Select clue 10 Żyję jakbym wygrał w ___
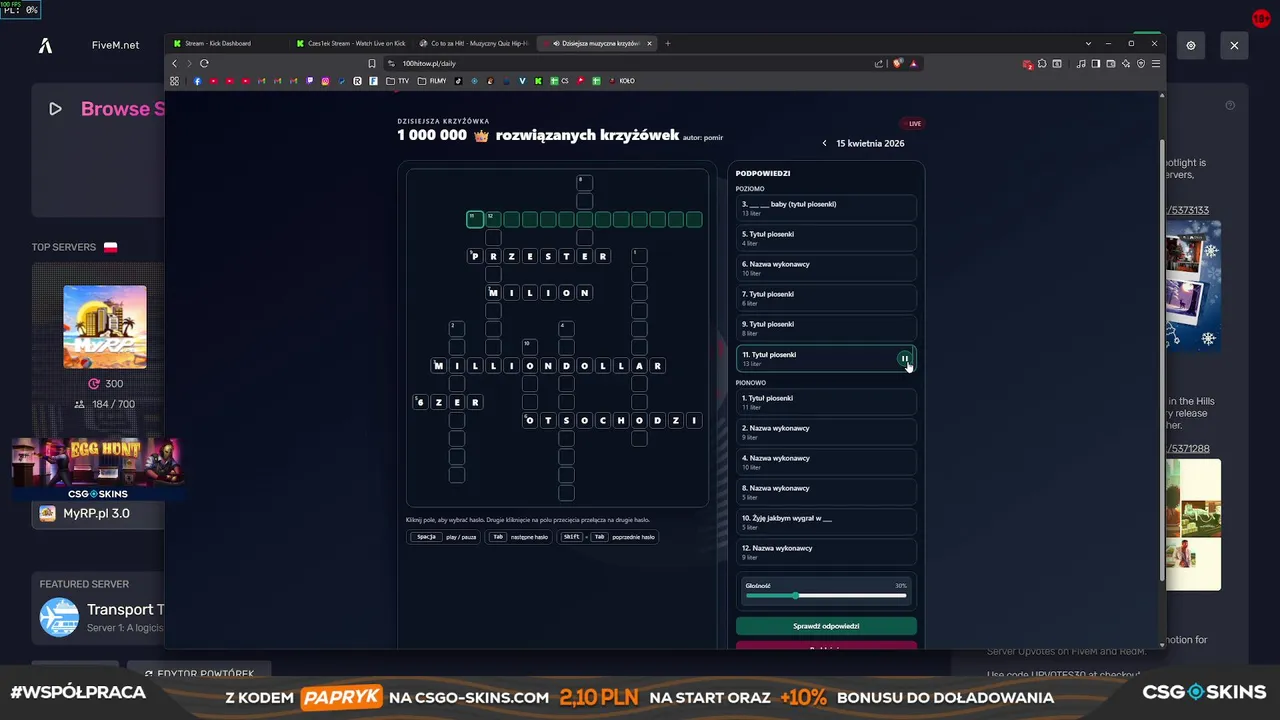Viewport: 1280px width, 720px height. (x=826, y=522)
